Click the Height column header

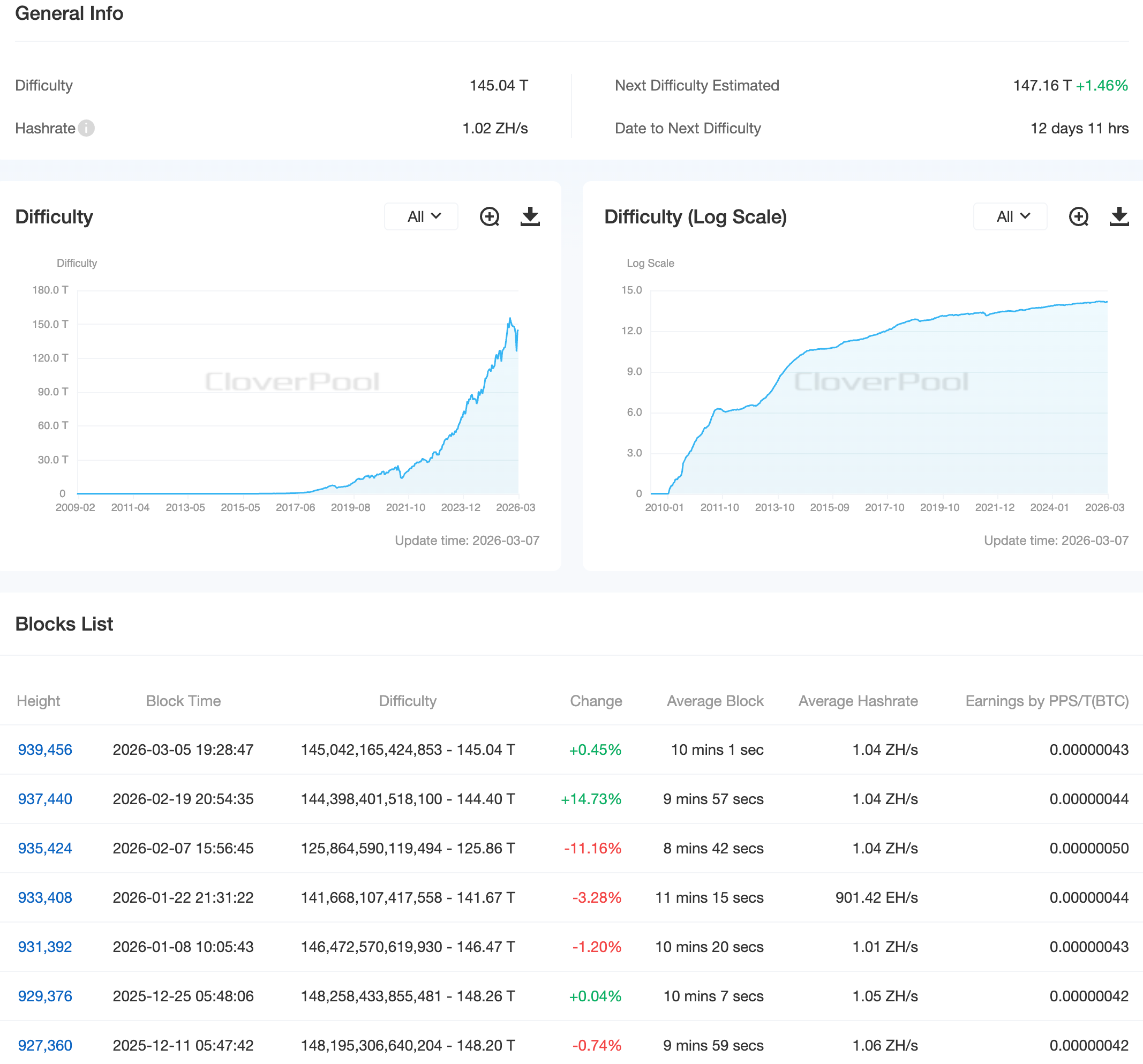(x=38, y=701)
